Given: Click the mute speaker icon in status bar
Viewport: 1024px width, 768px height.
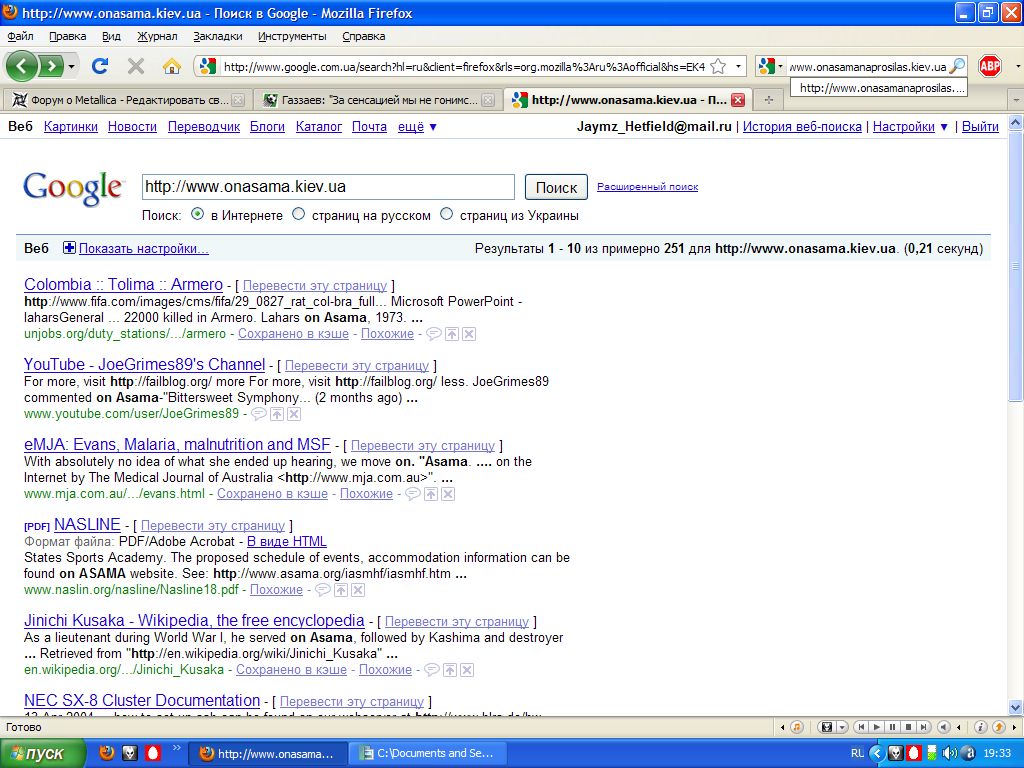Looking at the screenshot, I should pos(943,727).
